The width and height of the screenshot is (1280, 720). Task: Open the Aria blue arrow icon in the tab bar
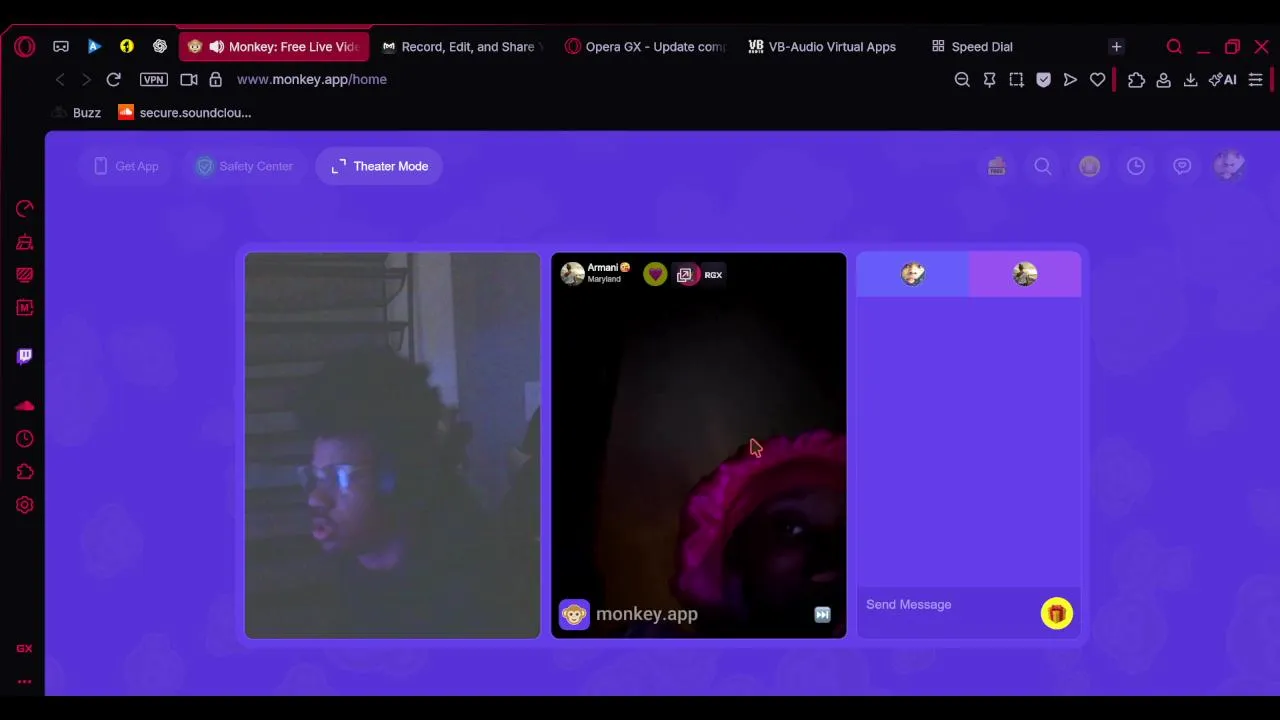94,46
